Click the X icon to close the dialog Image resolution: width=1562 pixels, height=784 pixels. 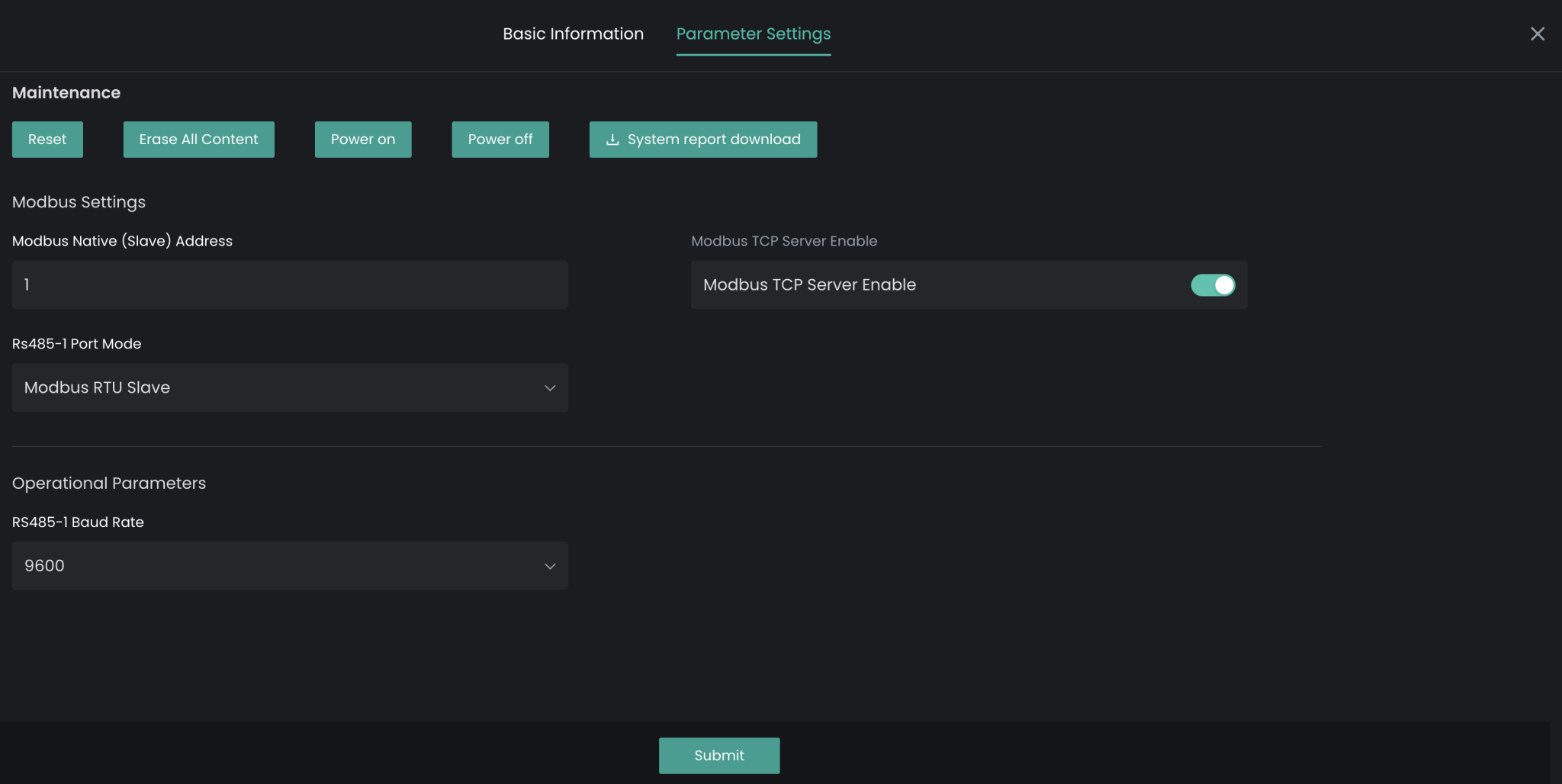click(1538, 34)
